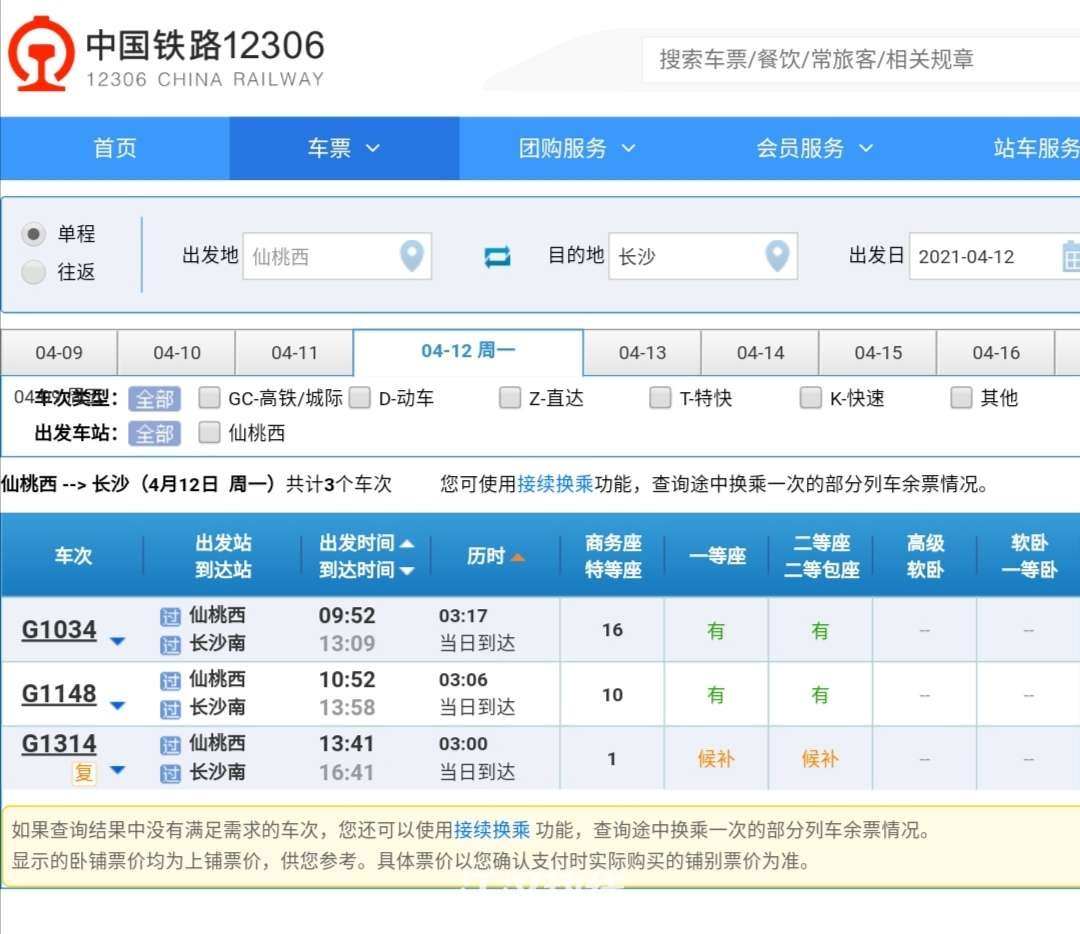The height and width of the screenshot is (934, 1080).
Task: Click G1148 二等座 有 availability
Action: (x=820, y=695)
